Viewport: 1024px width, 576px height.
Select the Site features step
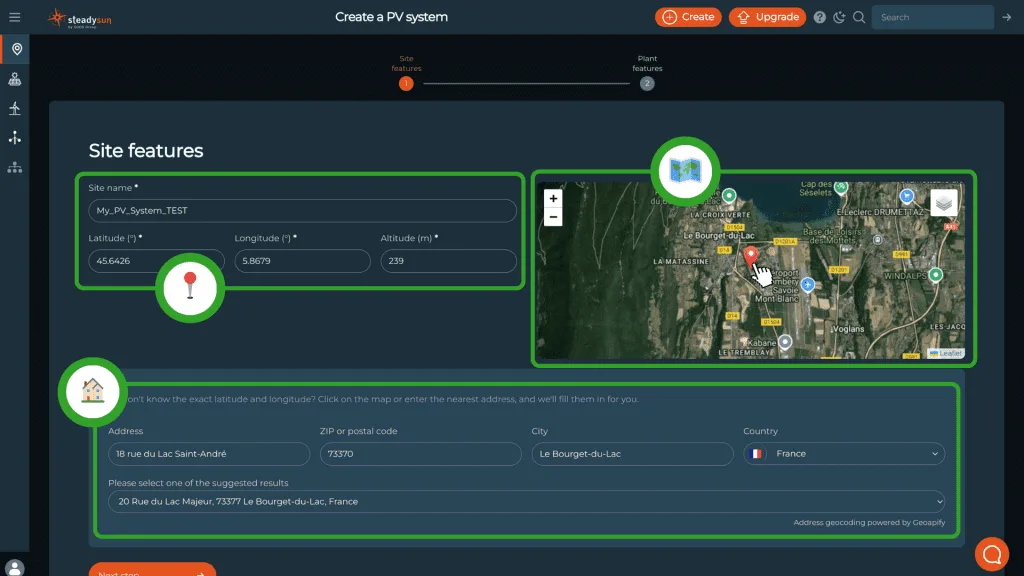pyautogui.click(x=406, y=84)
